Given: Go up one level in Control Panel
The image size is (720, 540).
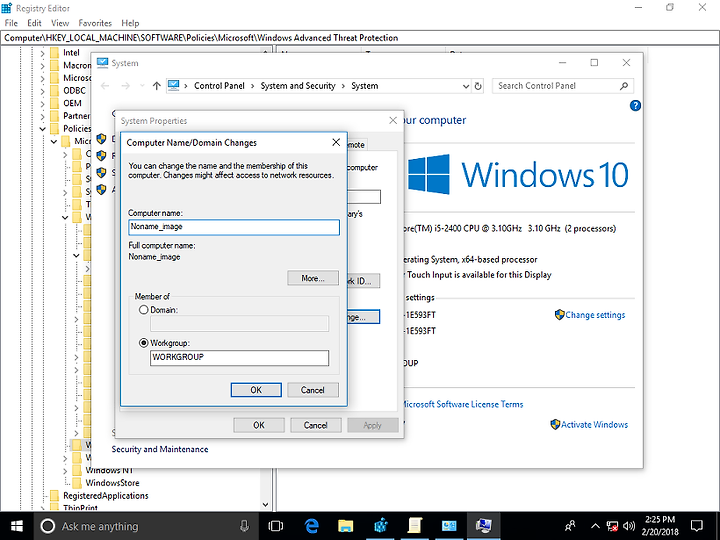Looking at the screenshot, I should pos(157,86).
